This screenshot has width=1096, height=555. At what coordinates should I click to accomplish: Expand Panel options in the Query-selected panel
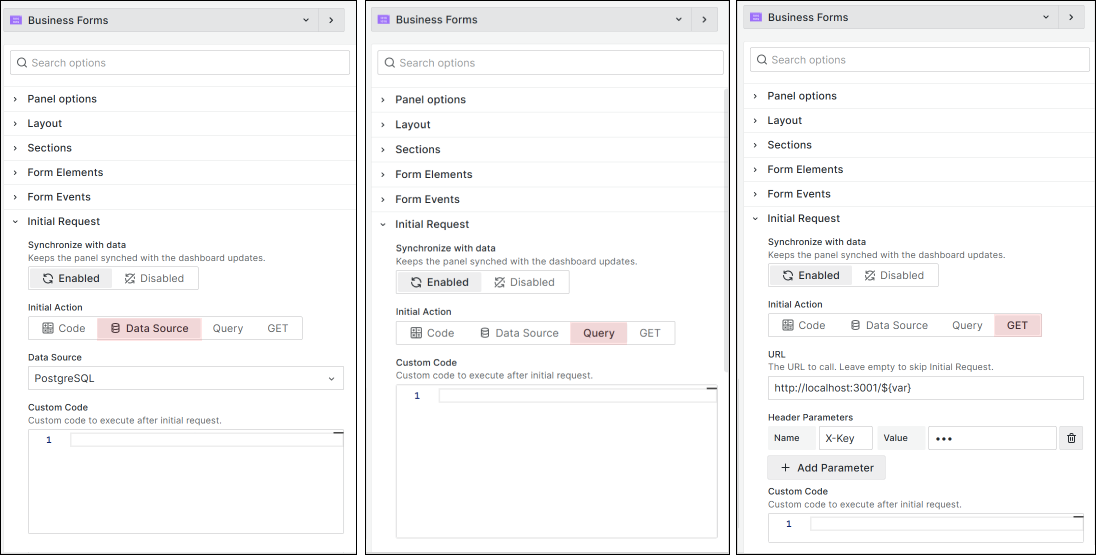pyautogui.click(x=430, y=100)
